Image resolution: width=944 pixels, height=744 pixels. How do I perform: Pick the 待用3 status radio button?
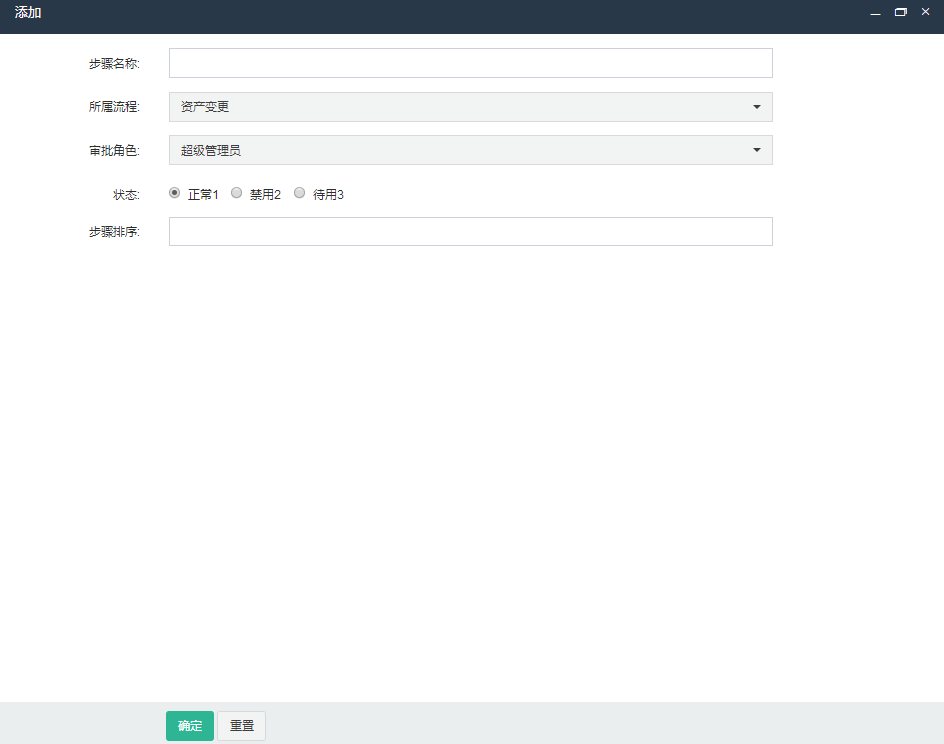point(299,193)
